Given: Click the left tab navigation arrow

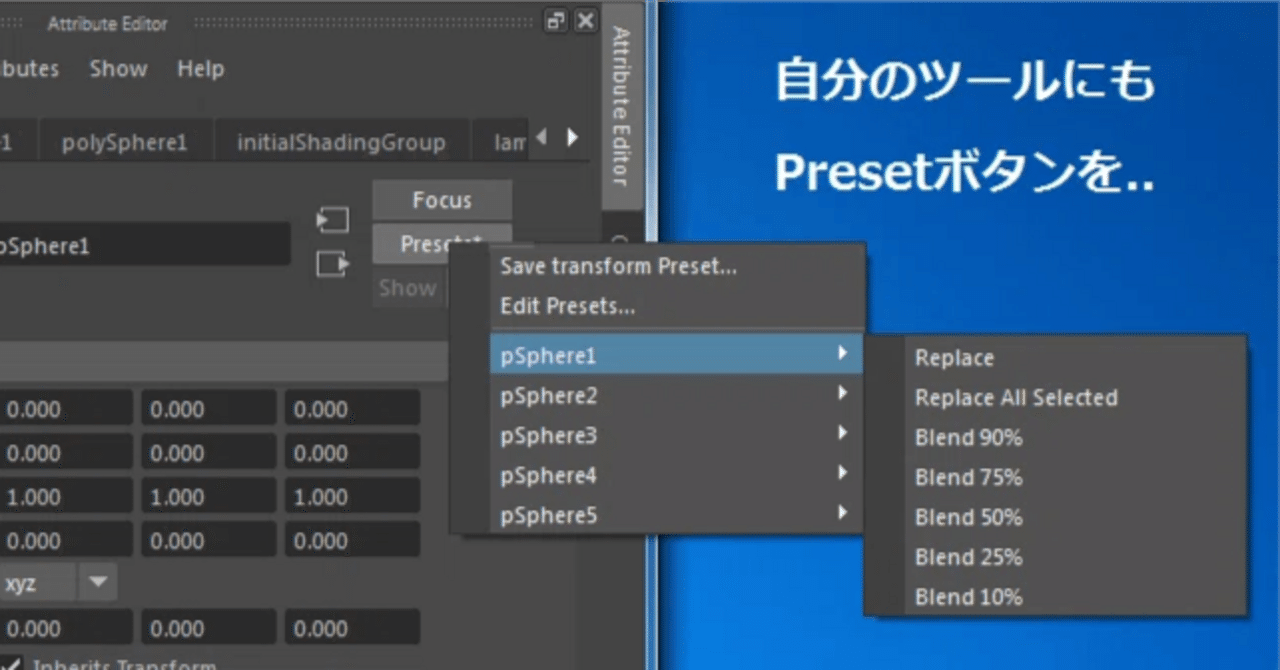Looking at the screenshot, I should click(x=541, y=139).
